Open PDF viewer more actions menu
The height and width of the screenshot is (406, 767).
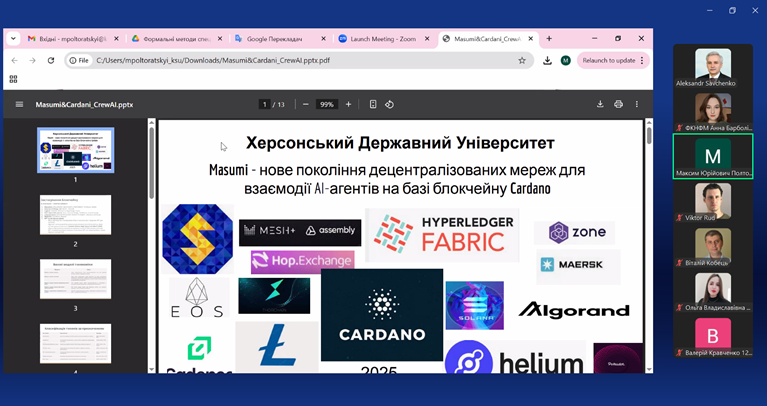636,104
